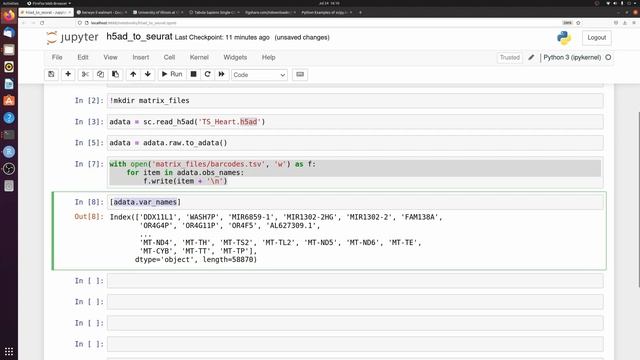This screenshot has height=360, width=640.
Task: Click the Last Checkpoint text
Action: coord(222,38)
